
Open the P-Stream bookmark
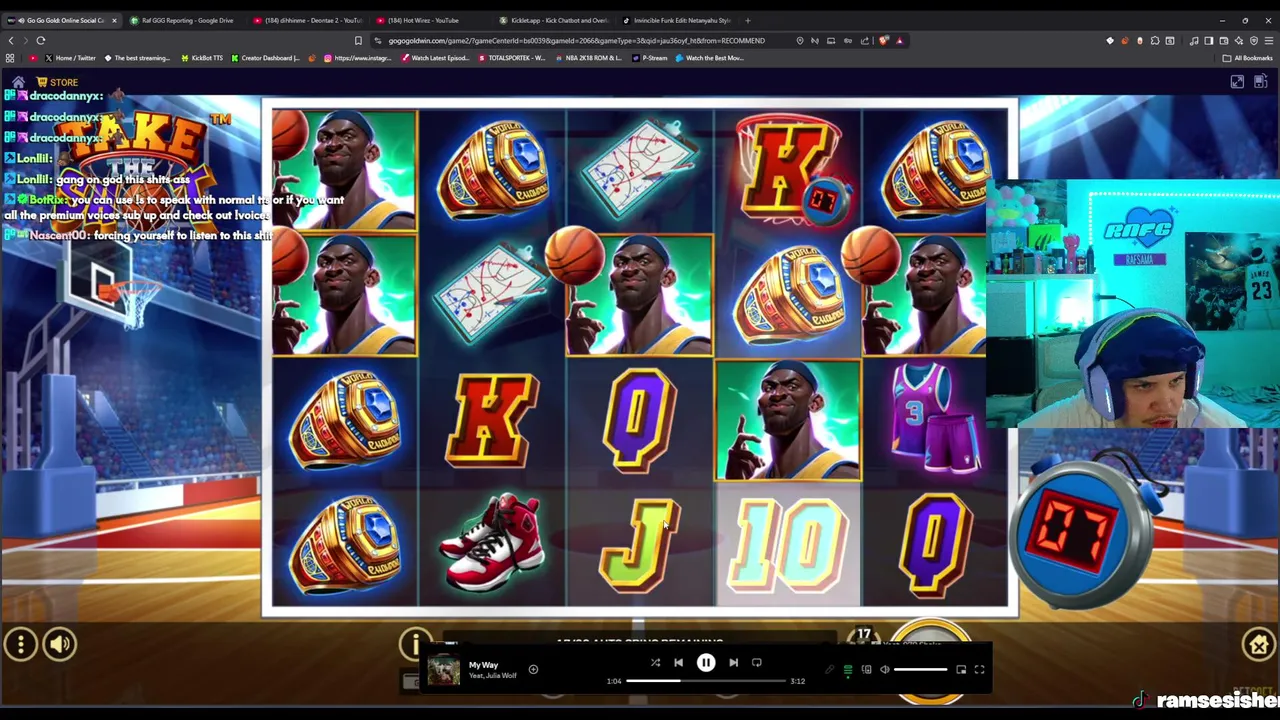tap(650, 58)
